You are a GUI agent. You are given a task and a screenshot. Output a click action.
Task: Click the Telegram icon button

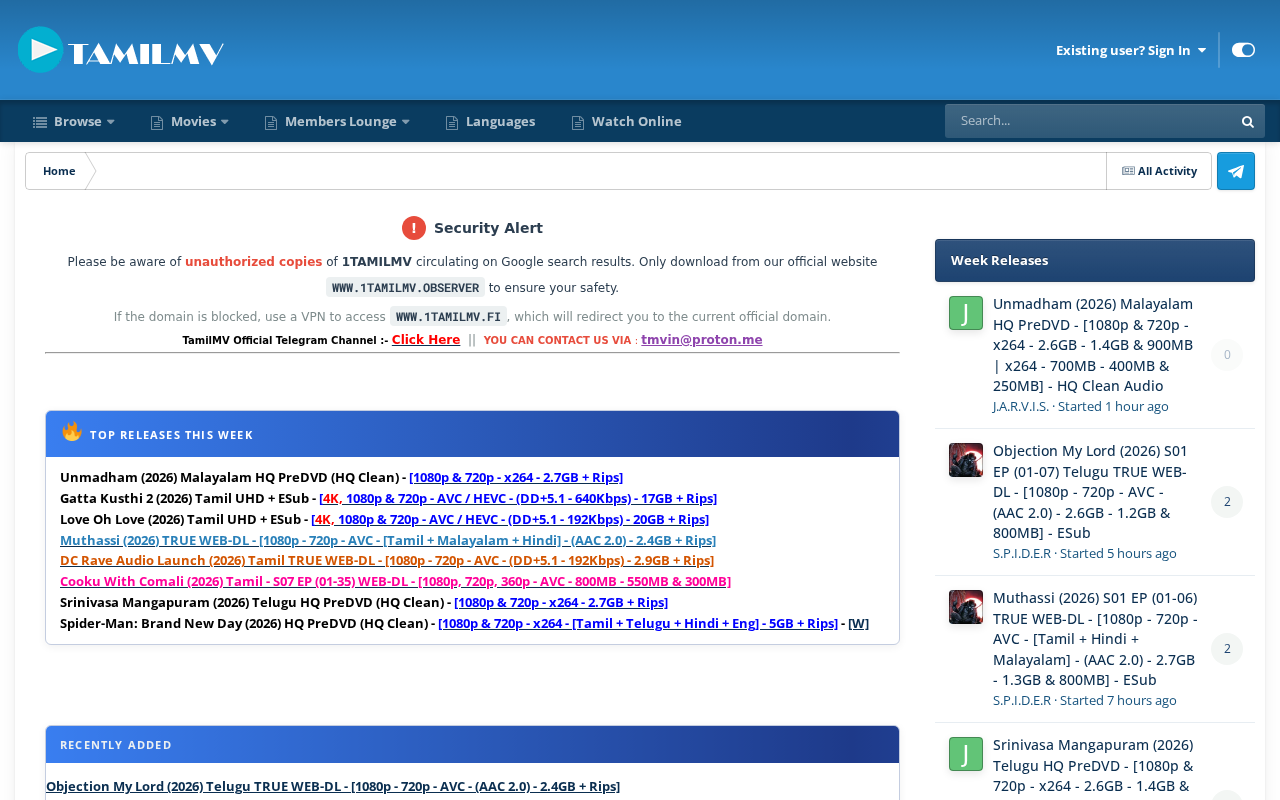pyautogui.click(x=1236, y=171)
